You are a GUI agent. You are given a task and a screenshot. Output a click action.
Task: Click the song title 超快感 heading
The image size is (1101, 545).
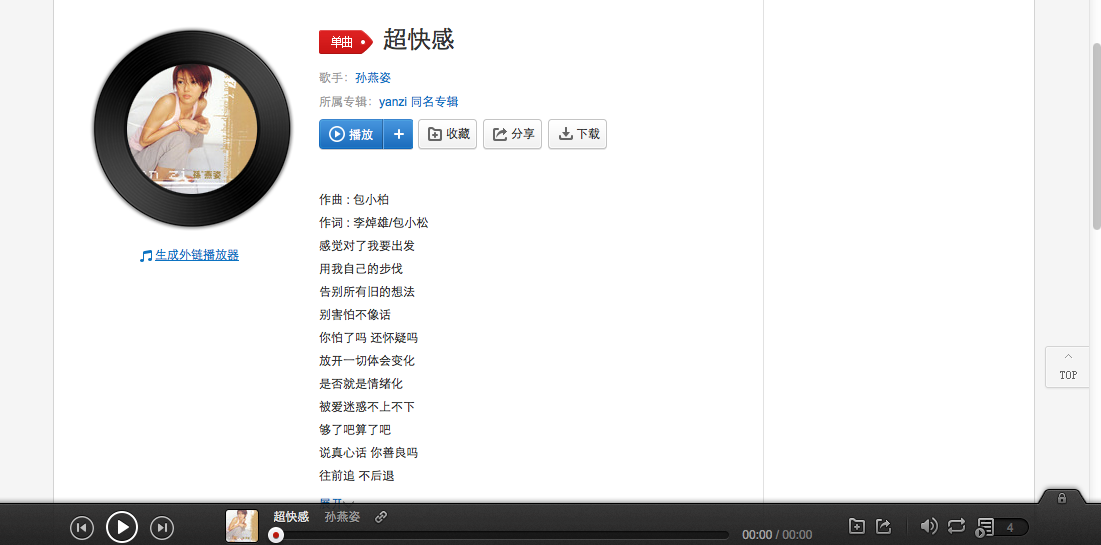(x=418, y=39)
